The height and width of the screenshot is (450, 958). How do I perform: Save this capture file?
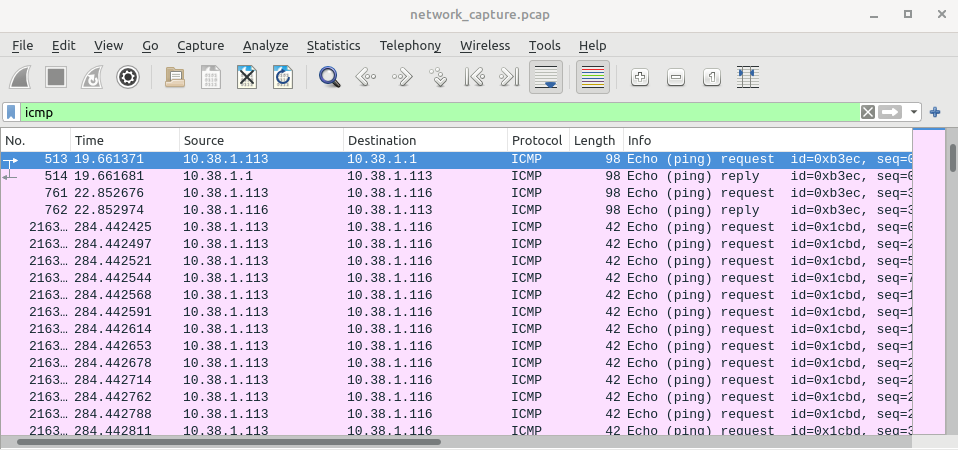(211, 78)
